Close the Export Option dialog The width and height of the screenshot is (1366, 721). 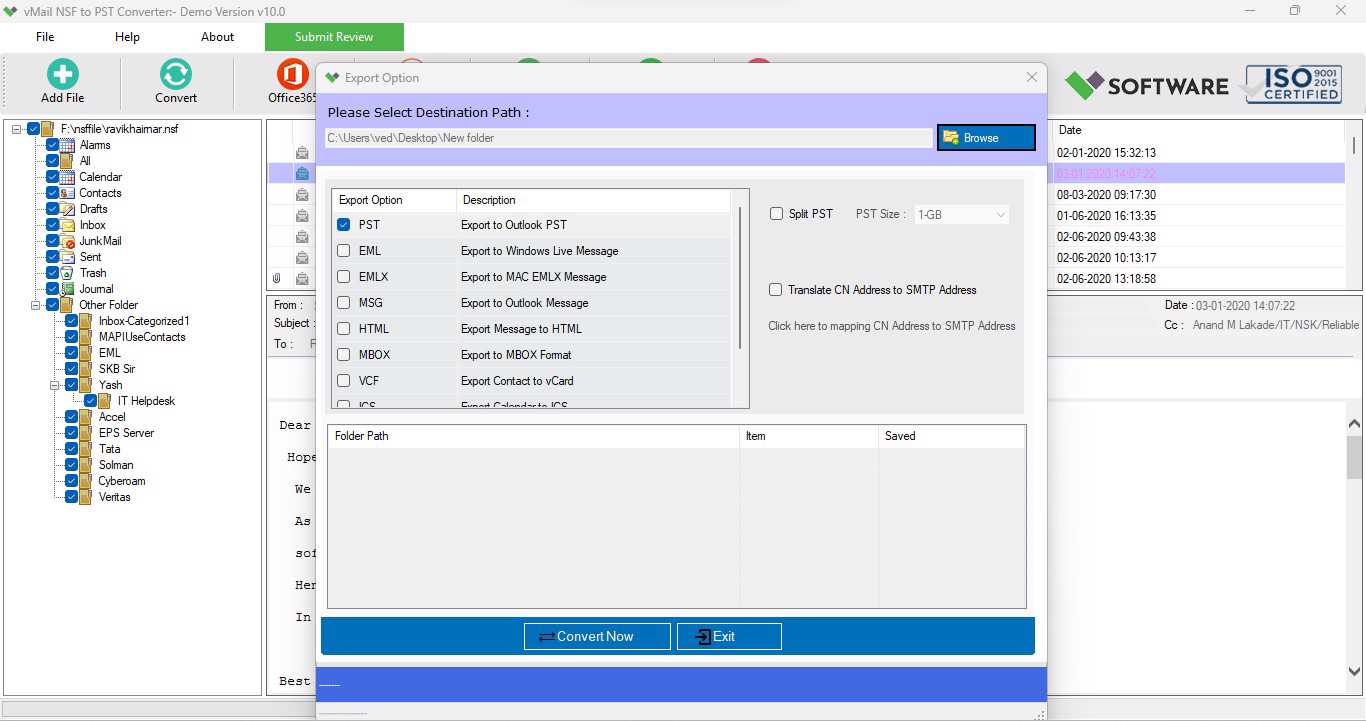point(1032,77)
